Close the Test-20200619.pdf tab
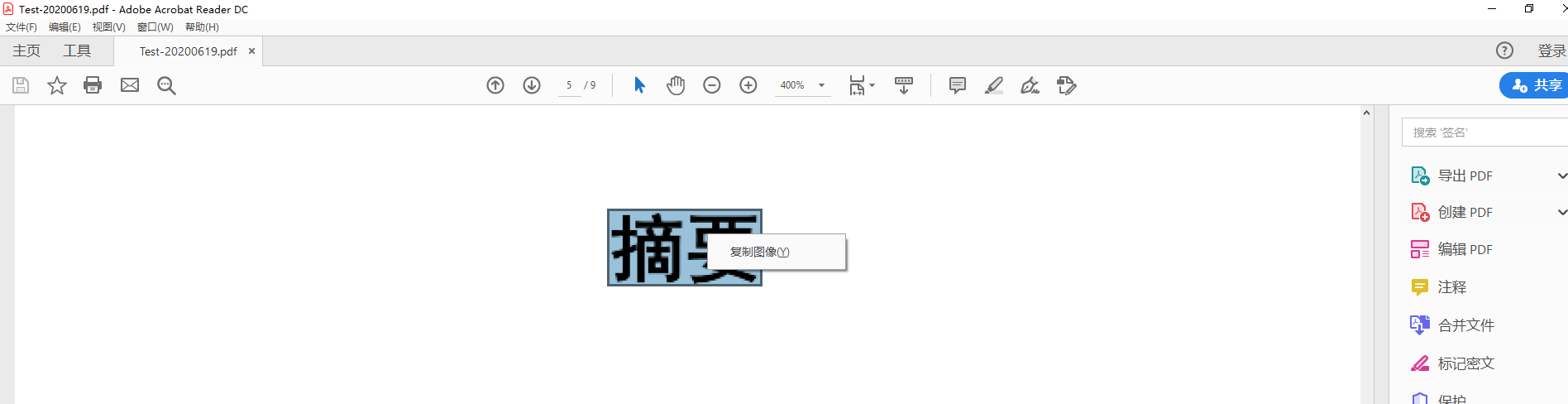 [251, 51]
